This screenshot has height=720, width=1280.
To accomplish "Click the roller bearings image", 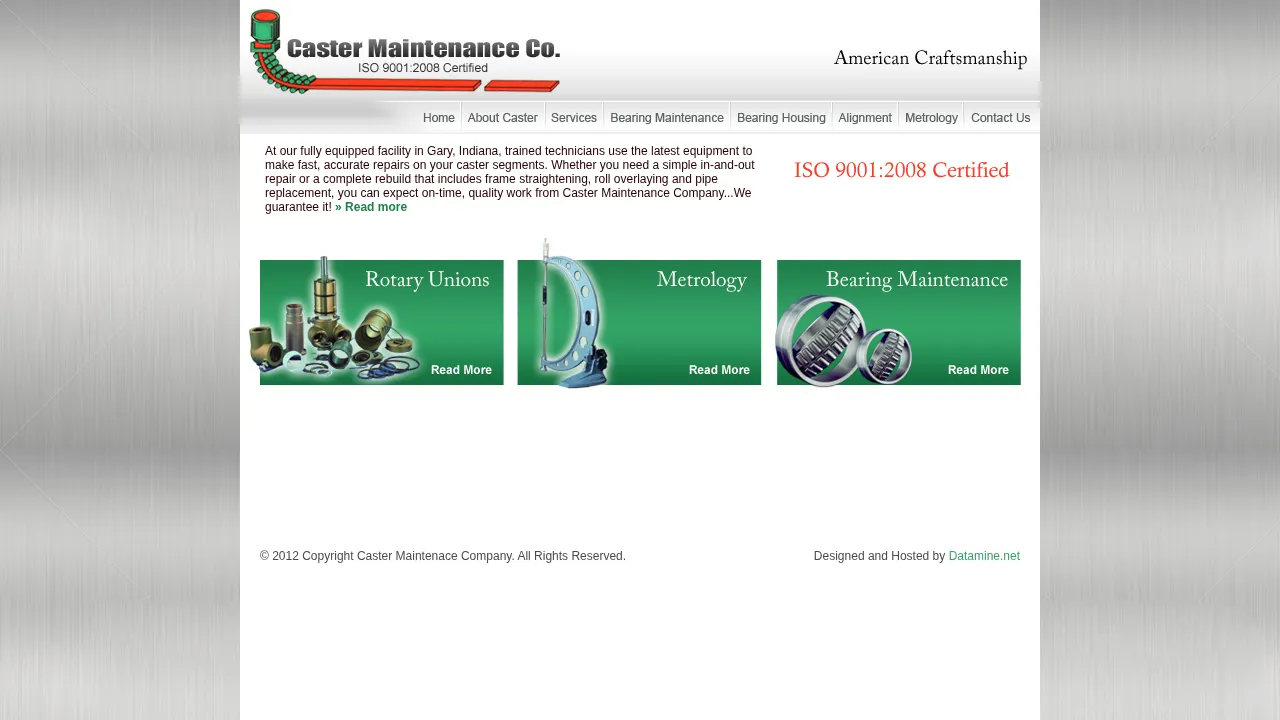I will (x=840, y=340).
